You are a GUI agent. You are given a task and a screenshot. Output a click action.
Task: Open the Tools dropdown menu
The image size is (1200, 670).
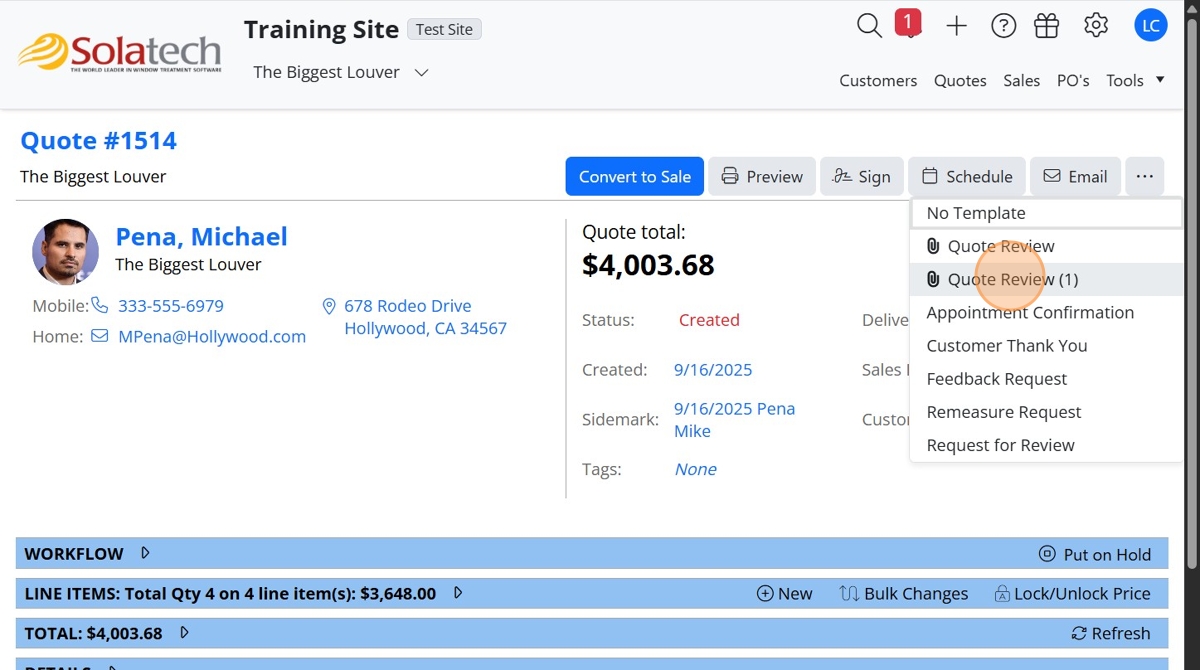[x=1135, y=80]
